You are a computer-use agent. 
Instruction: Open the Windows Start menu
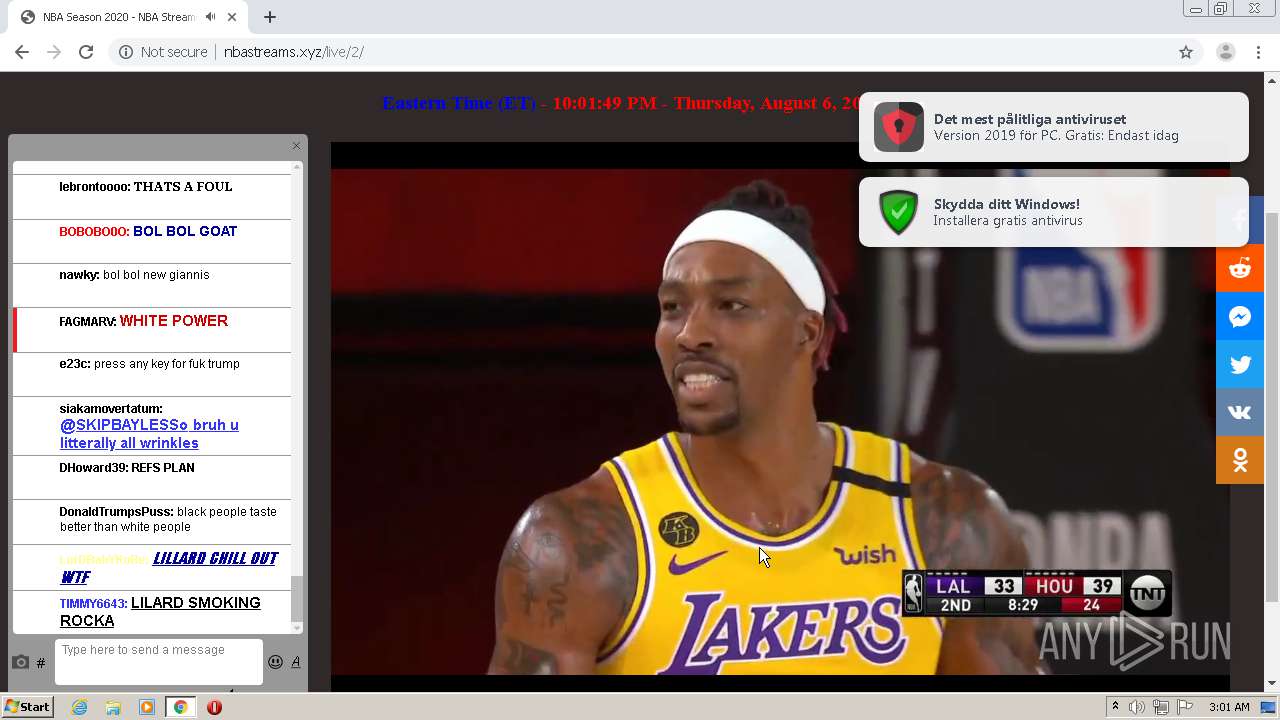(x=28, y=707)
